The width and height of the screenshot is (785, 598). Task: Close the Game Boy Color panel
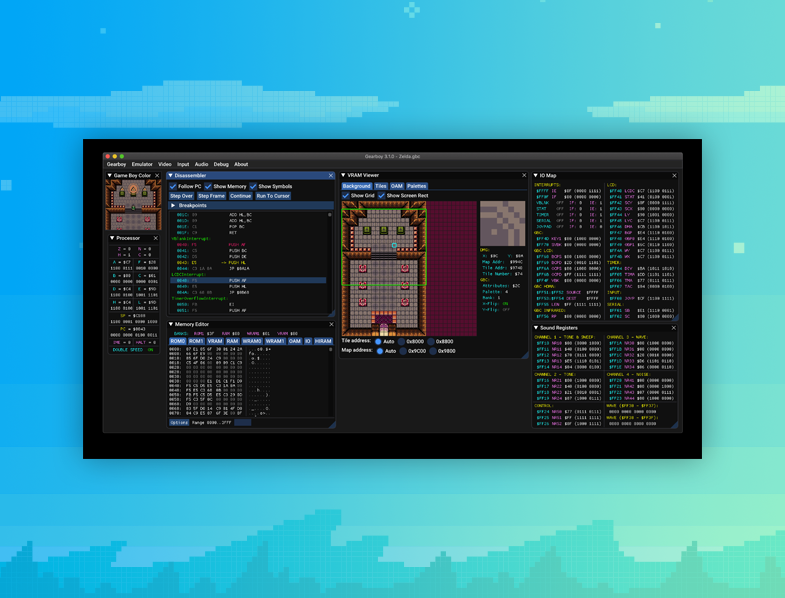157,176
